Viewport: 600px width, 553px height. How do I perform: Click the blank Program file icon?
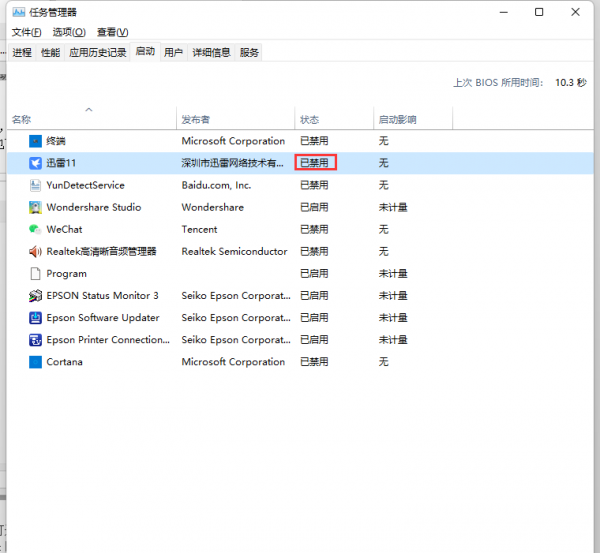click(x=35, y=274)
